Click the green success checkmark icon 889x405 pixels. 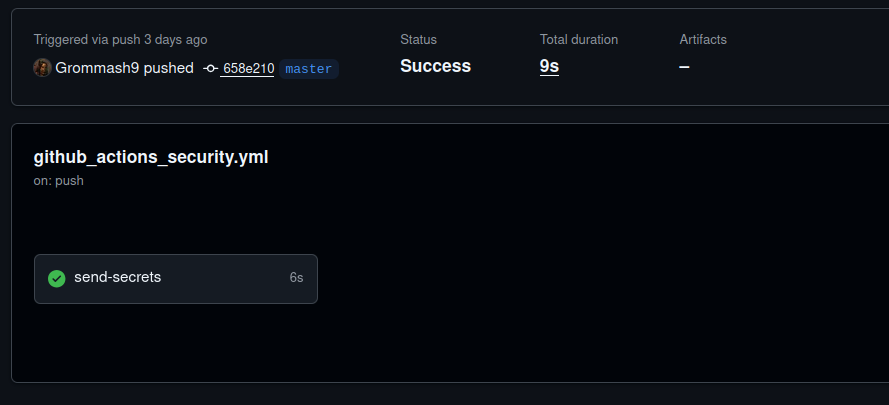(57, 279)
